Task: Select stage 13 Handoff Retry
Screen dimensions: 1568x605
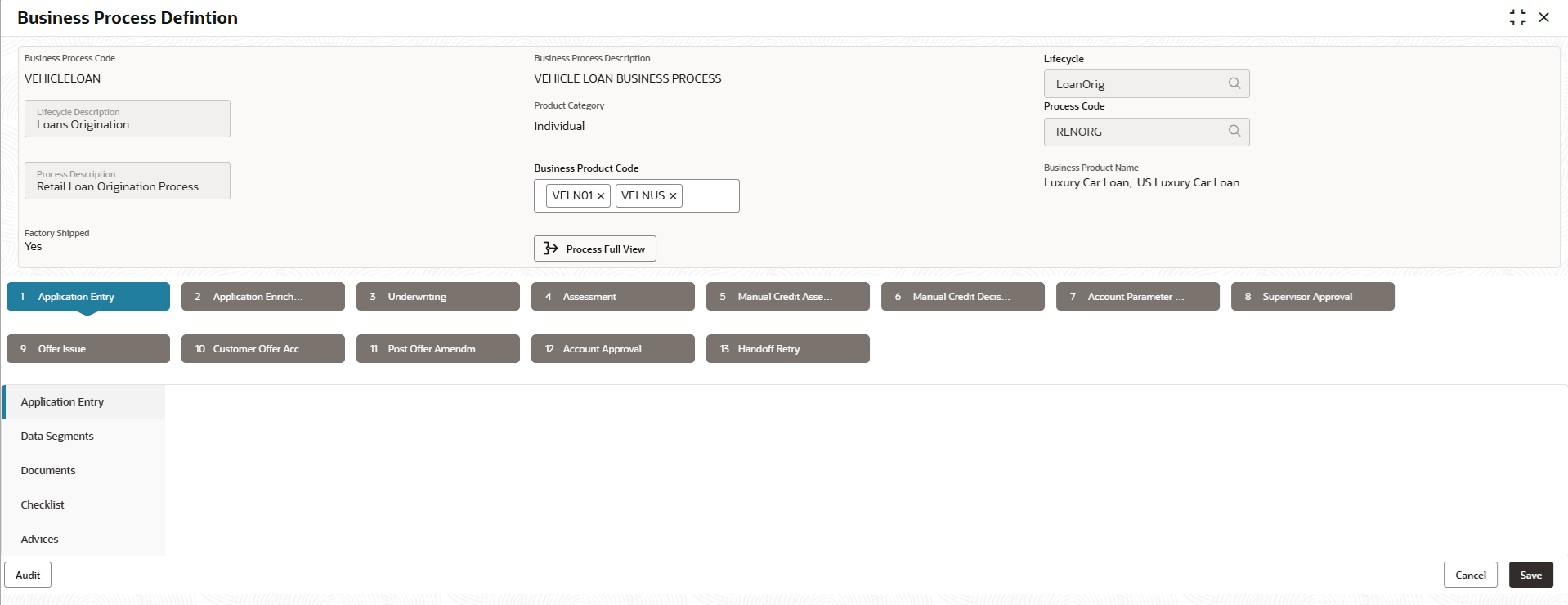Action: coord(788,349)
